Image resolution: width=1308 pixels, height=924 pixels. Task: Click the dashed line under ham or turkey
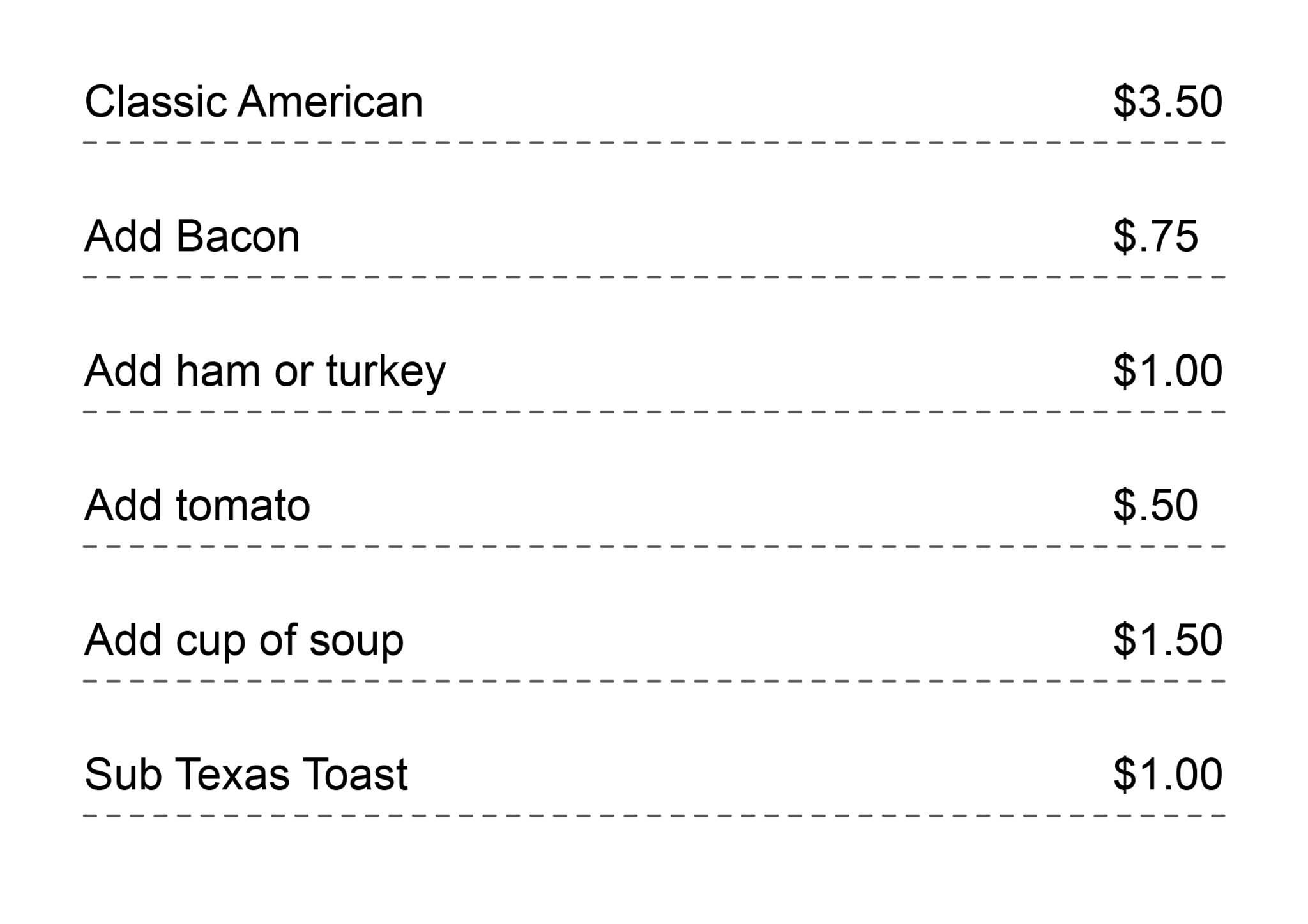click(654, 412)
